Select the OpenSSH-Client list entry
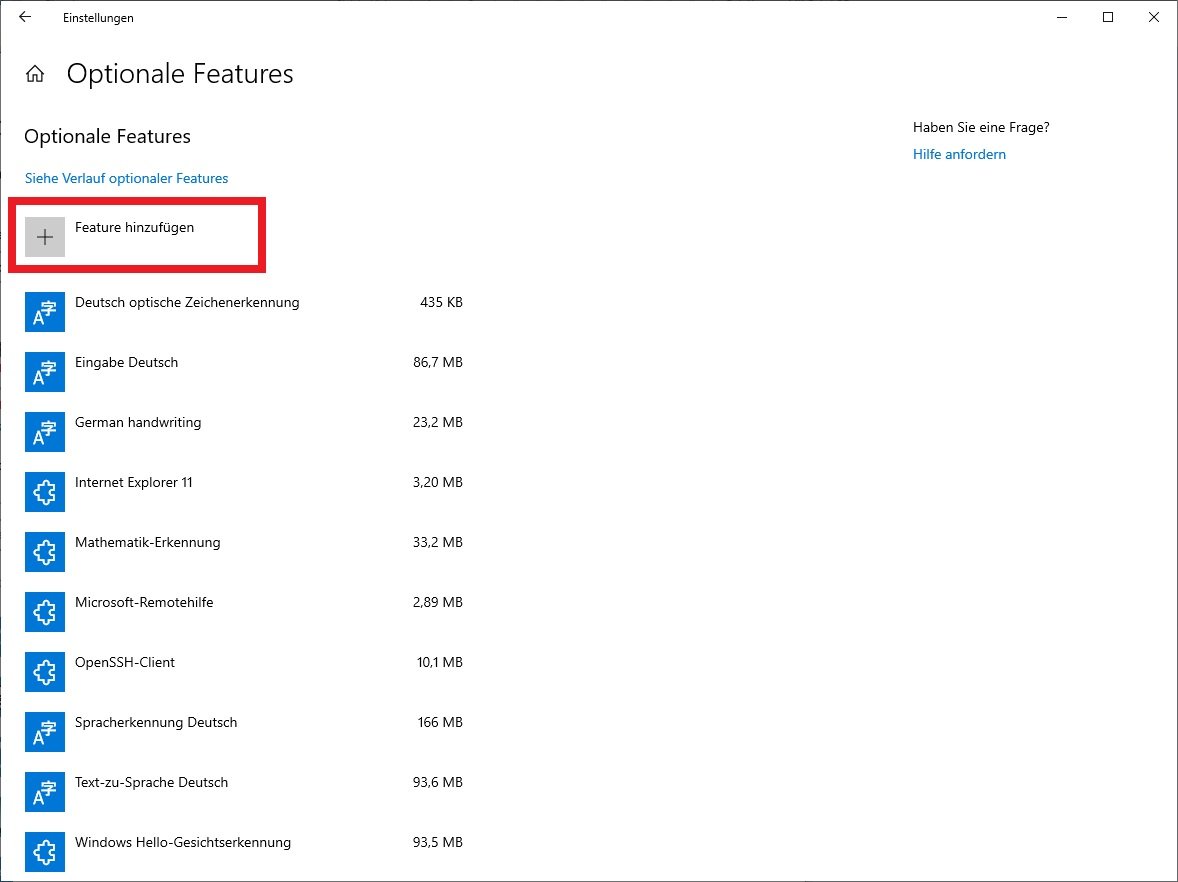Viewport: 1178px width, 882px height. click(x=126, y=662)
